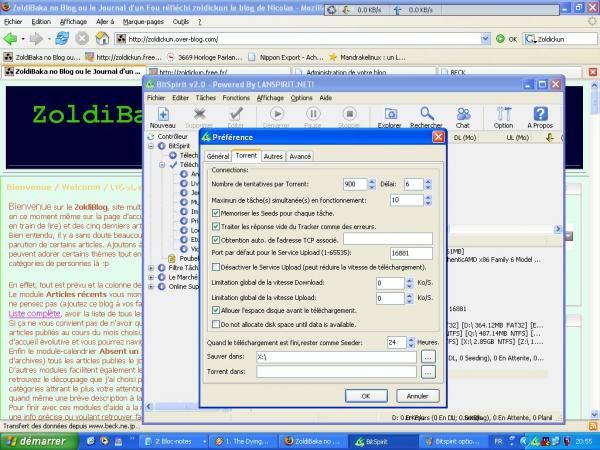Viewport: 600px width, 450px height.
Task: Collapse the BitSpirit tree node
Action: pyautogui.click(x=151, y=146)
